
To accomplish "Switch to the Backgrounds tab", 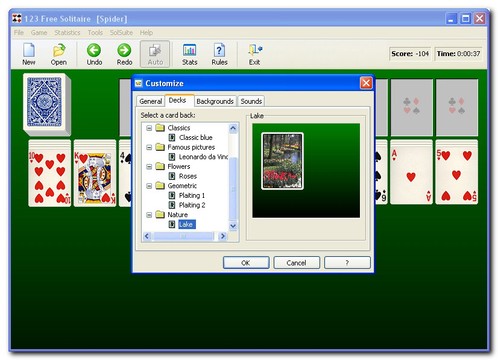I will [x=215, y=101].
